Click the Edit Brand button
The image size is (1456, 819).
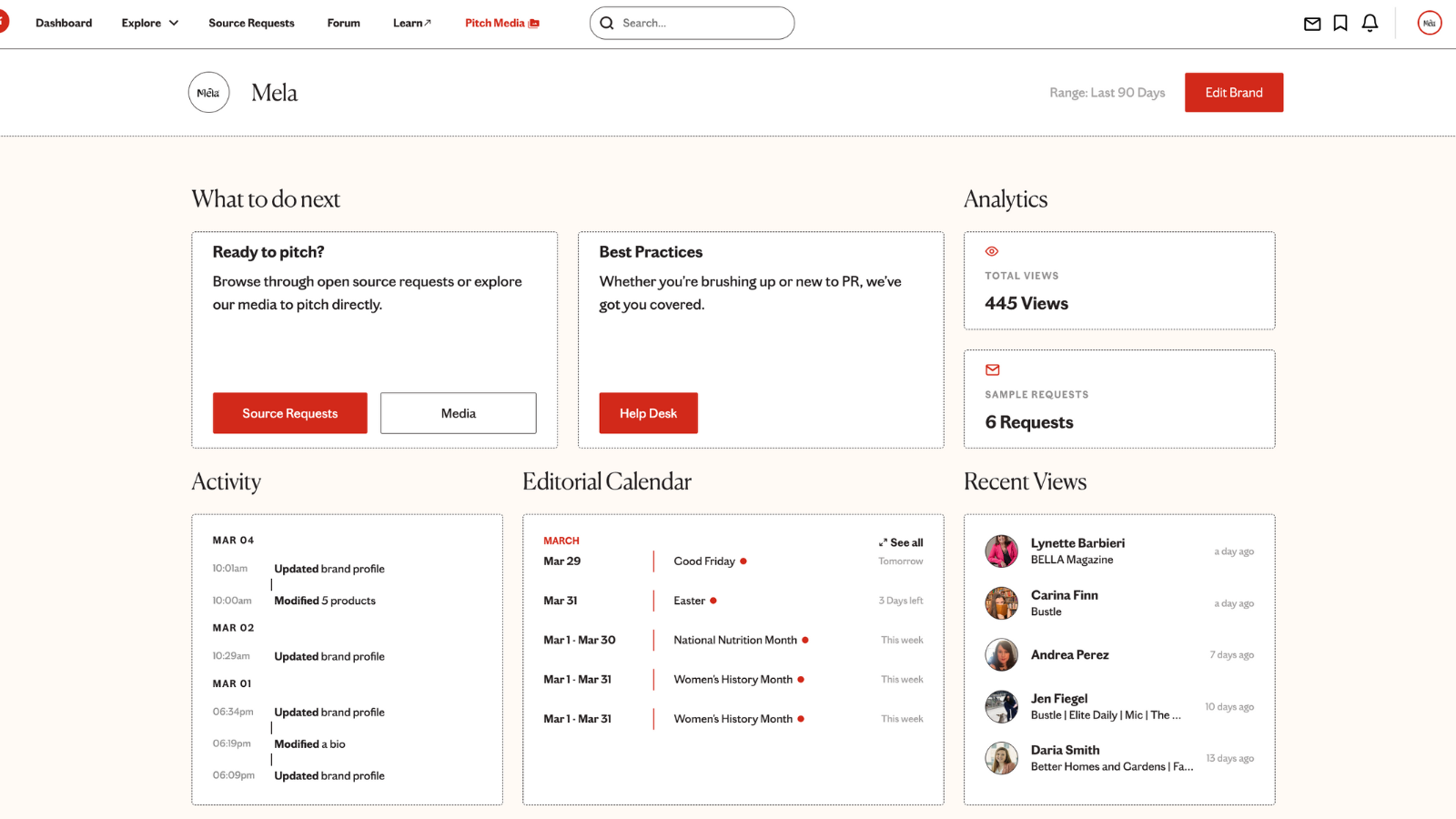(1233, 92)
